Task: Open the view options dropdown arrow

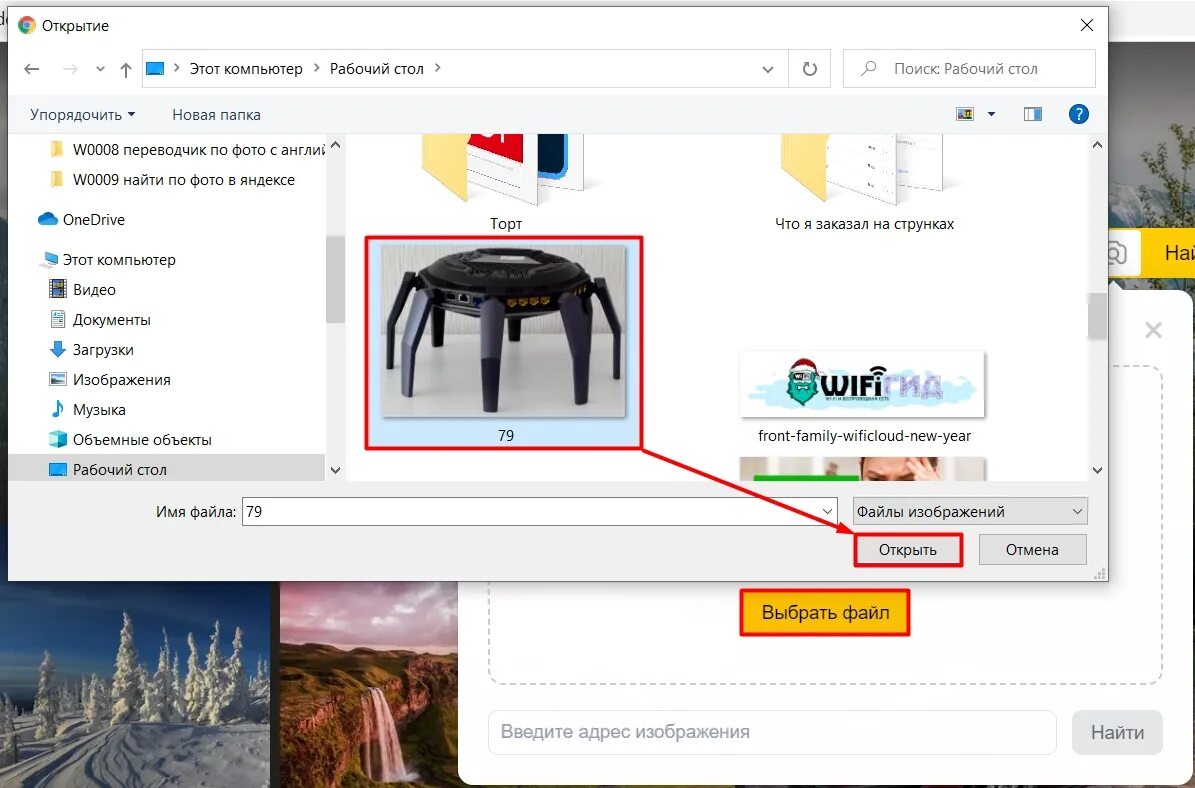Action: click(991, 114)
